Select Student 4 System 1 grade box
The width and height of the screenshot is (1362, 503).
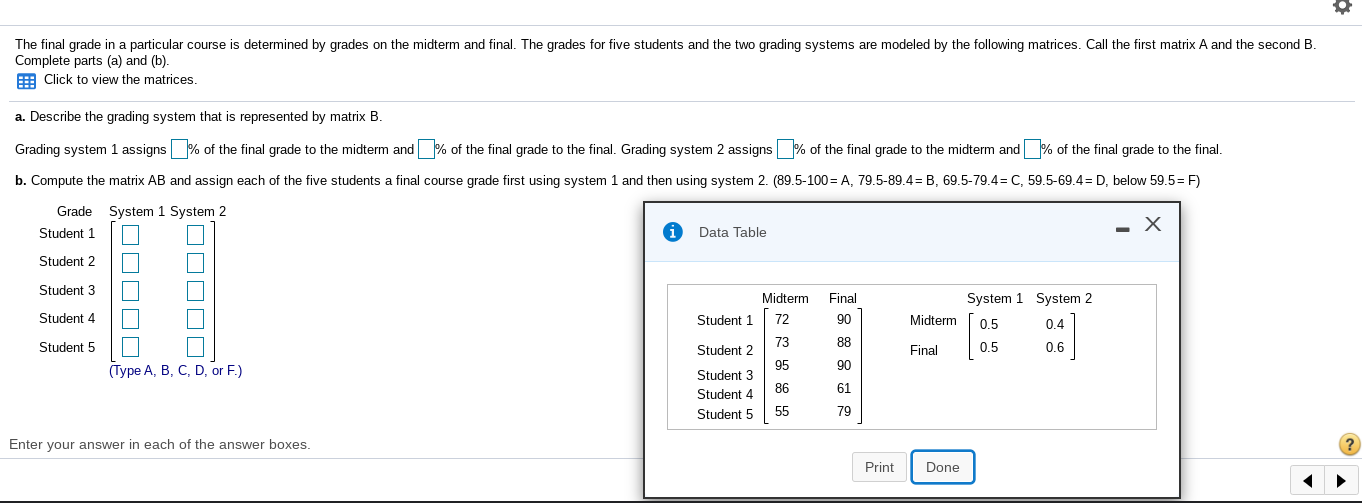[130, 319]
